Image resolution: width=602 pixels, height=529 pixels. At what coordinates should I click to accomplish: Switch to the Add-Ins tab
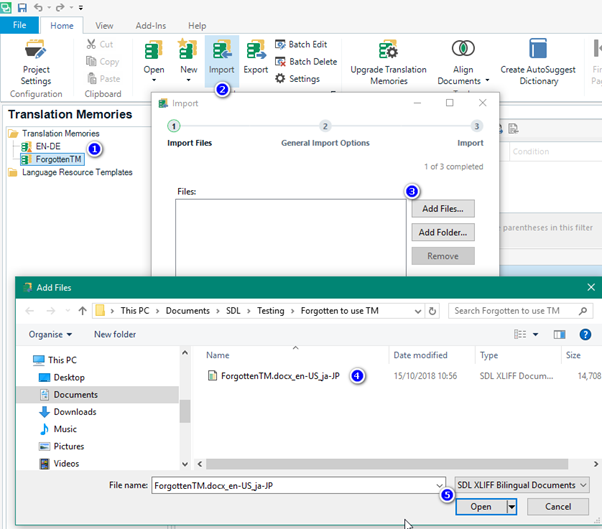[x=150, y=26]
